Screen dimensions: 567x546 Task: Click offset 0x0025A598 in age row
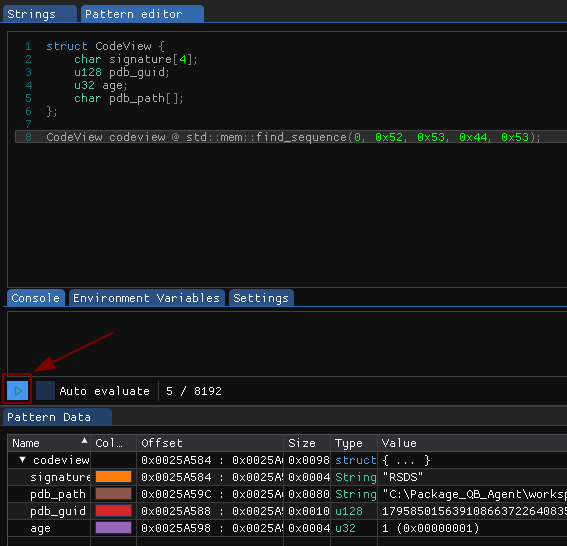click(x=176, y=528)
